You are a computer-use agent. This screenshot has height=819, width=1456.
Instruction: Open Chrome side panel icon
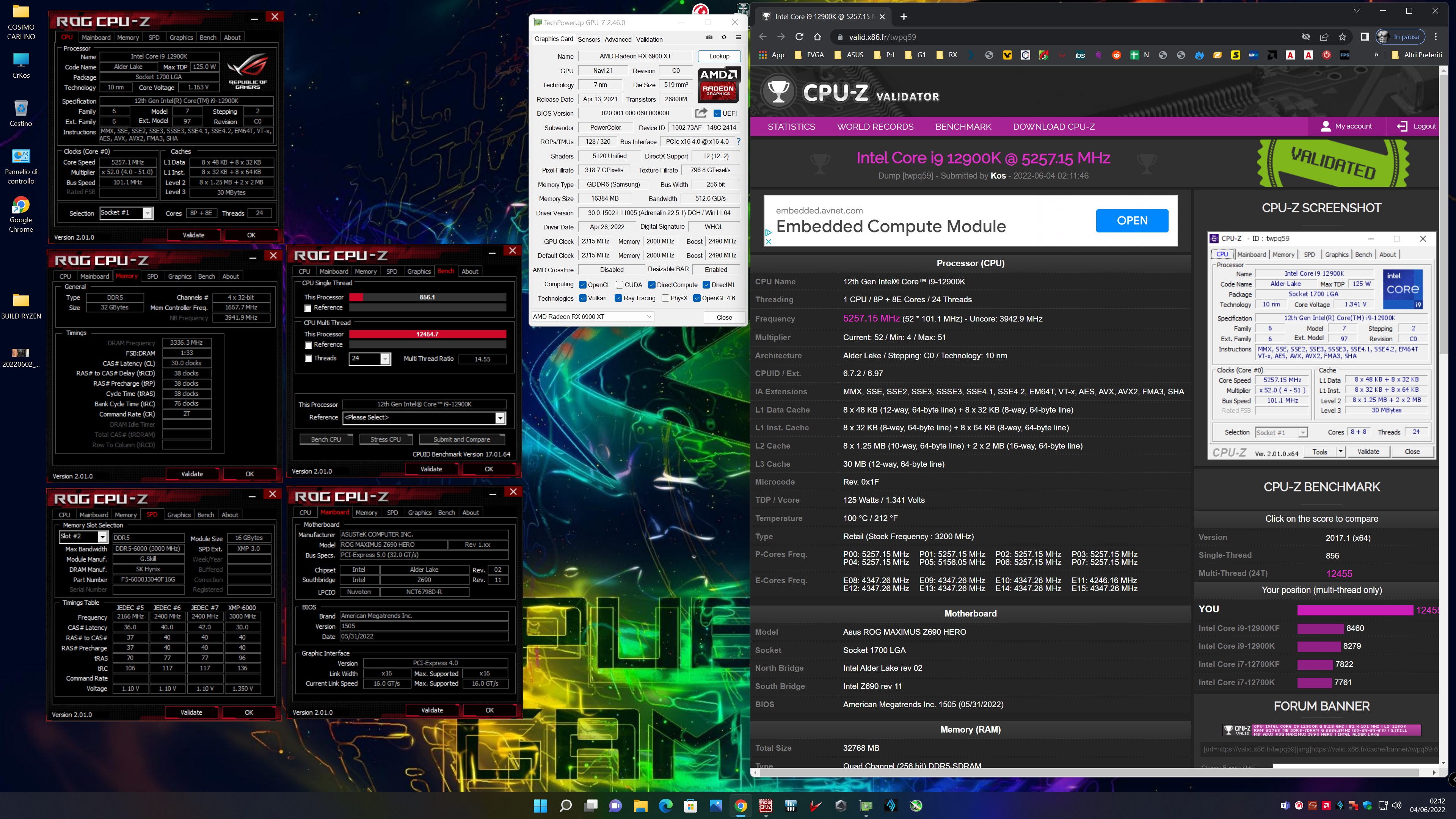tap(1365, 37)
